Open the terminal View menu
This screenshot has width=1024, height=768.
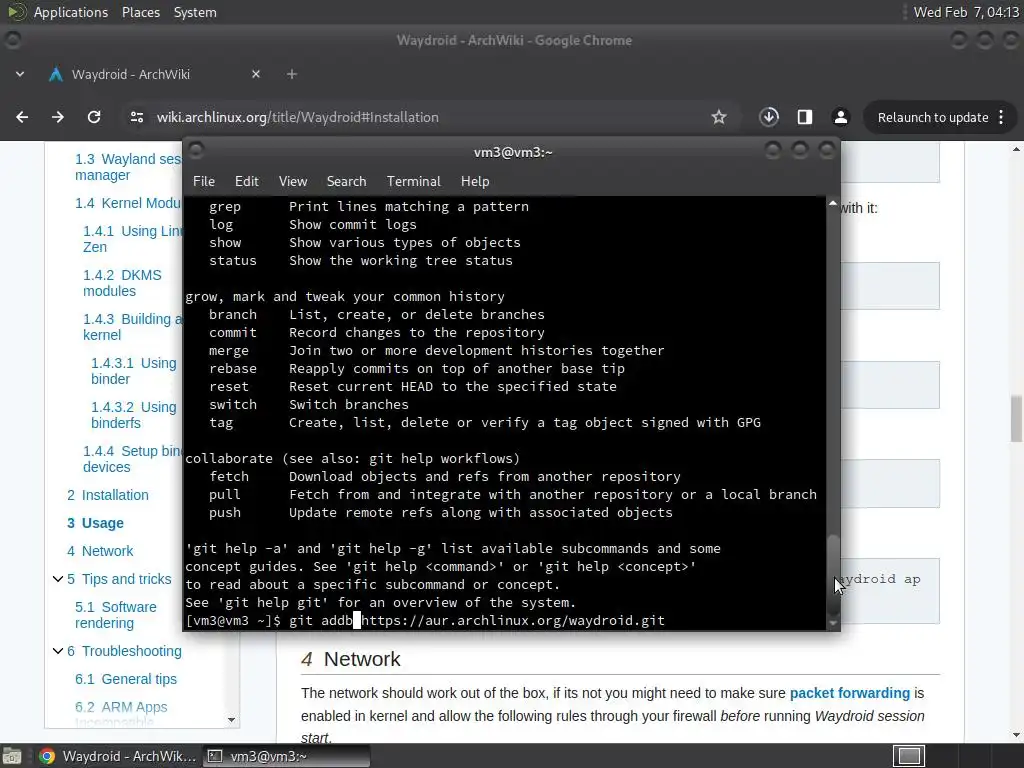click(293, 182)
